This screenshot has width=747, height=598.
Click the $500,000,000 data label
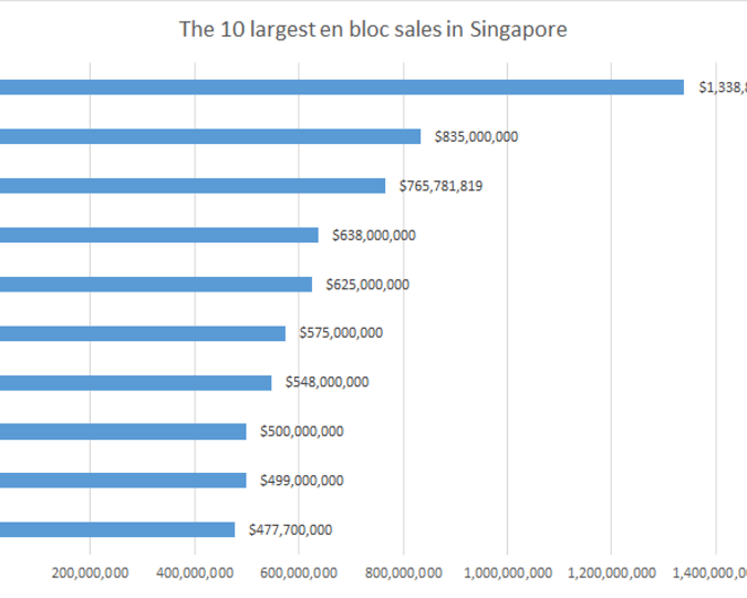302,431
